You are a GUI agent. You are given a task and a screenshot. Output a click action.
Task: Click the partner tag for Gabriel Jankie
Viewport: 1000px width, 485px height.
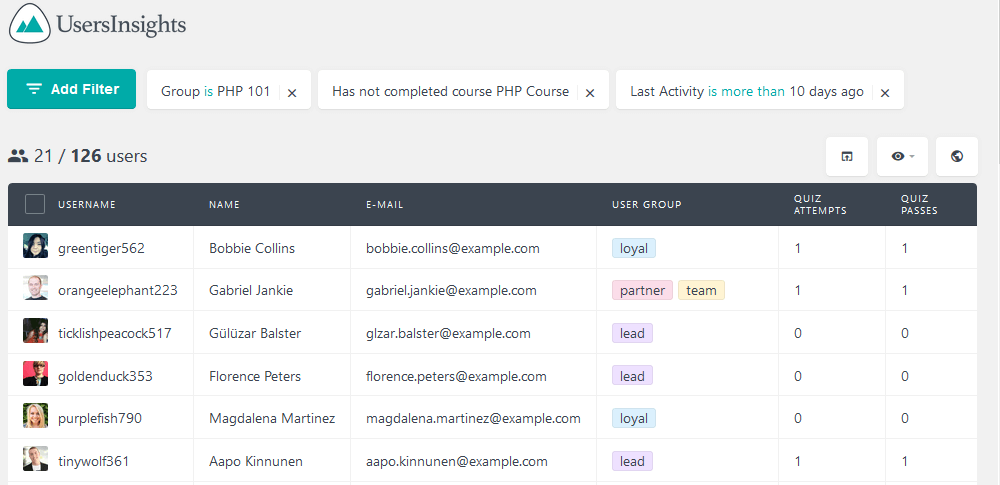pos(642,290)
